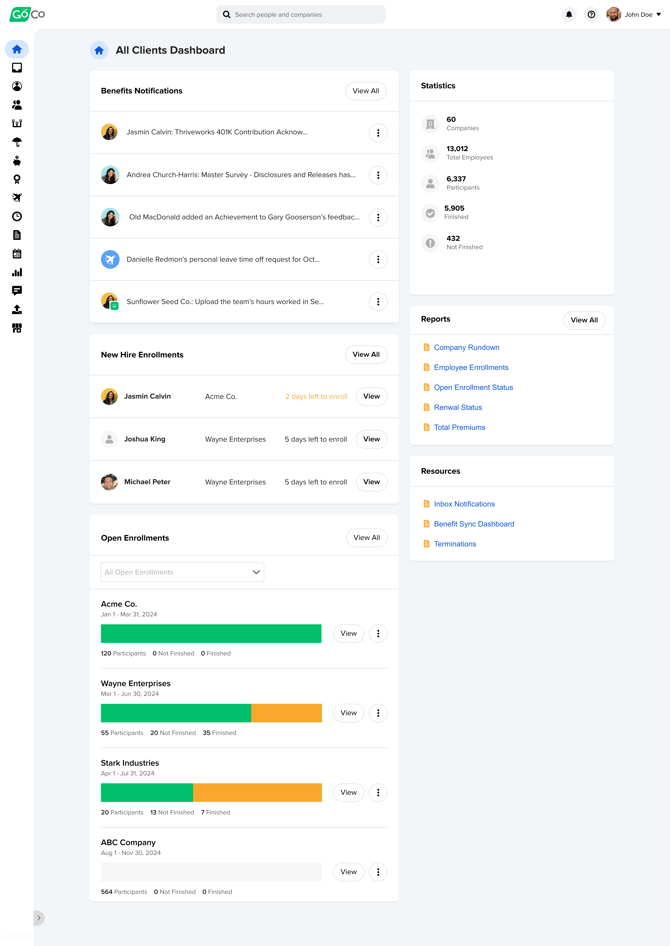Click View All in Benefits Notifications
The image size is (670, 946).
pos(366,91)
